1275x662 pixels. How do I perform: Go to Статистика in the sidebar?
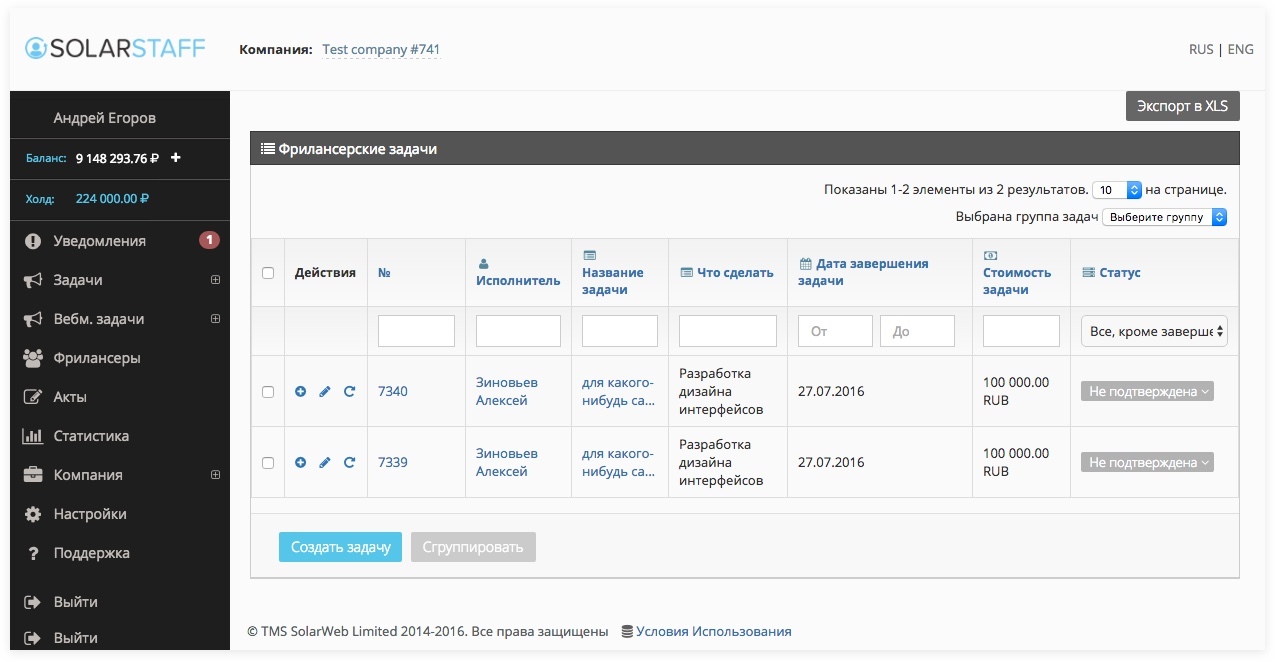[x=91, y=436]
